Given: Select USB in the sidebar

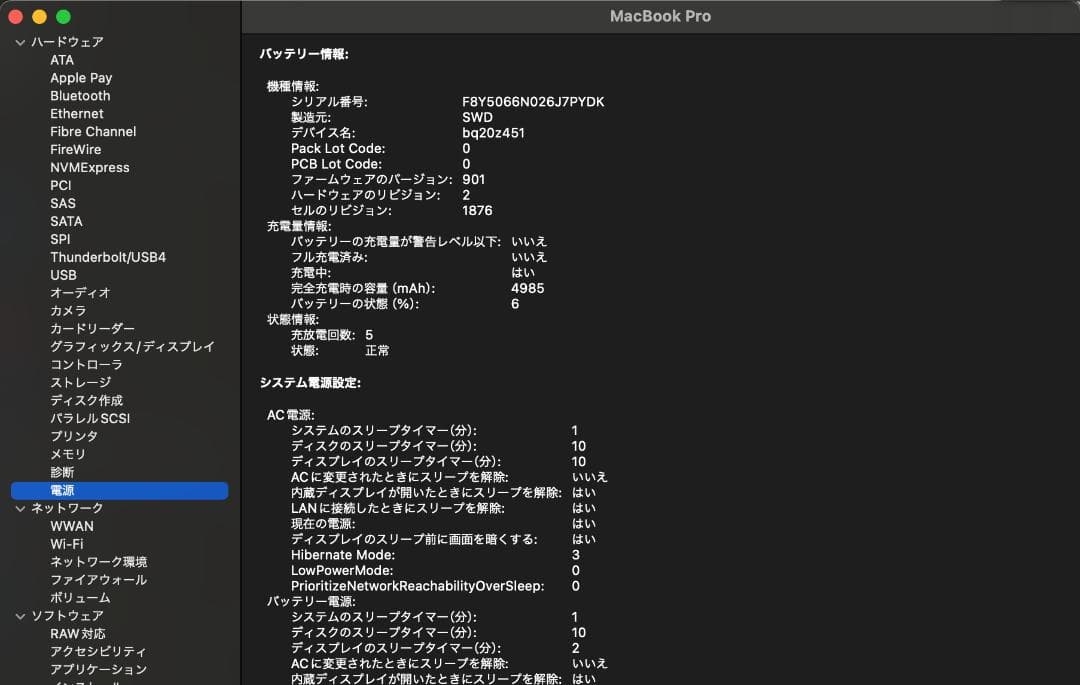Looking at the screenshot, I should pyautogui.click(x=63, y=275).
